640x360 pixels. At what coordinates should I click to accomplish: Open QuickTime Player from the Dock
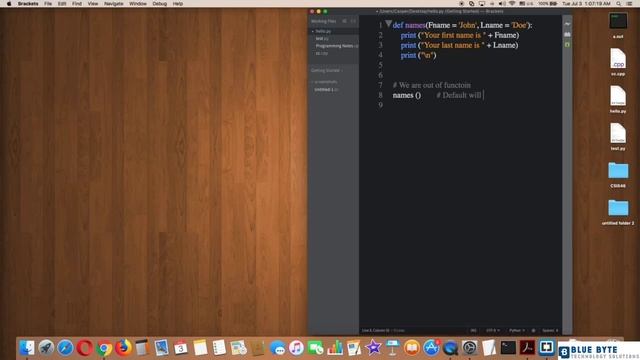[450, 348]
